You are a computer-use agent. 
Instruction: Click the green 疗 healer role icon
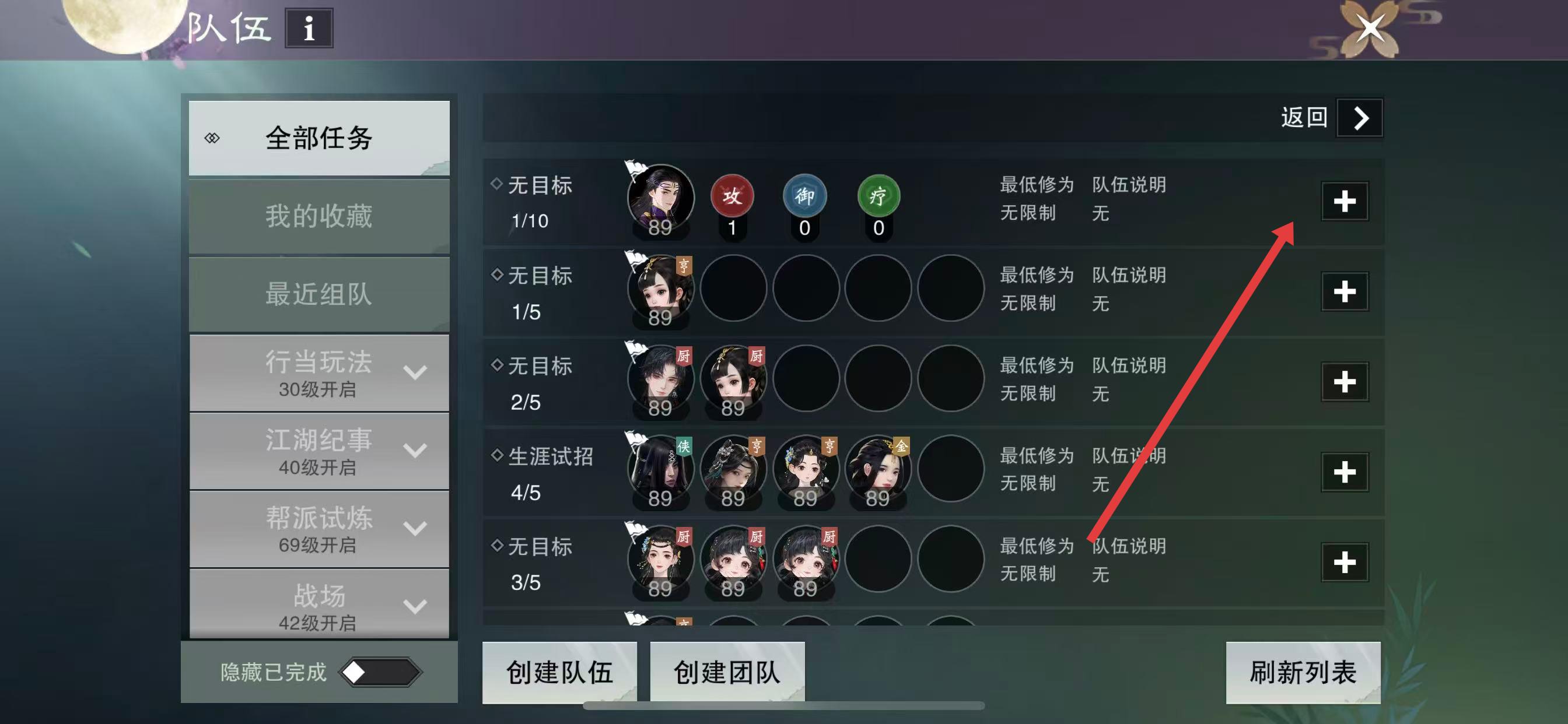878,196
